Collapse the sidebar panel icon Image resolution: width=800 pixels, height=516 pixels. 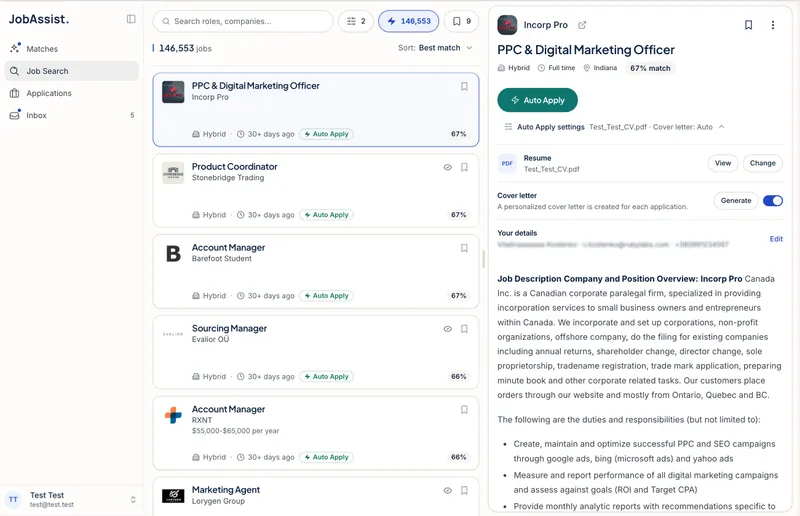click(131, 19)
